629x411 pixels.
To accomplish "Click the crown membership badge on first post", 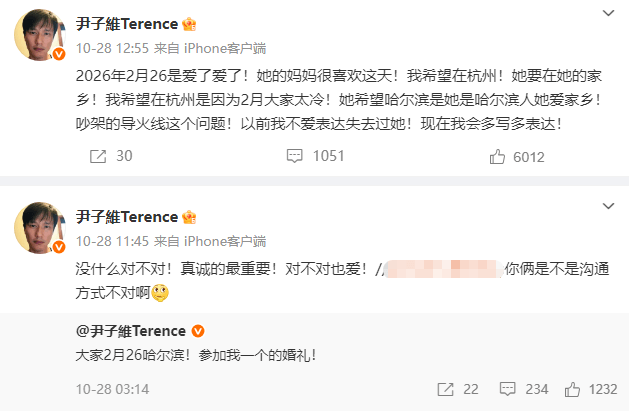I will pos(189,24).
